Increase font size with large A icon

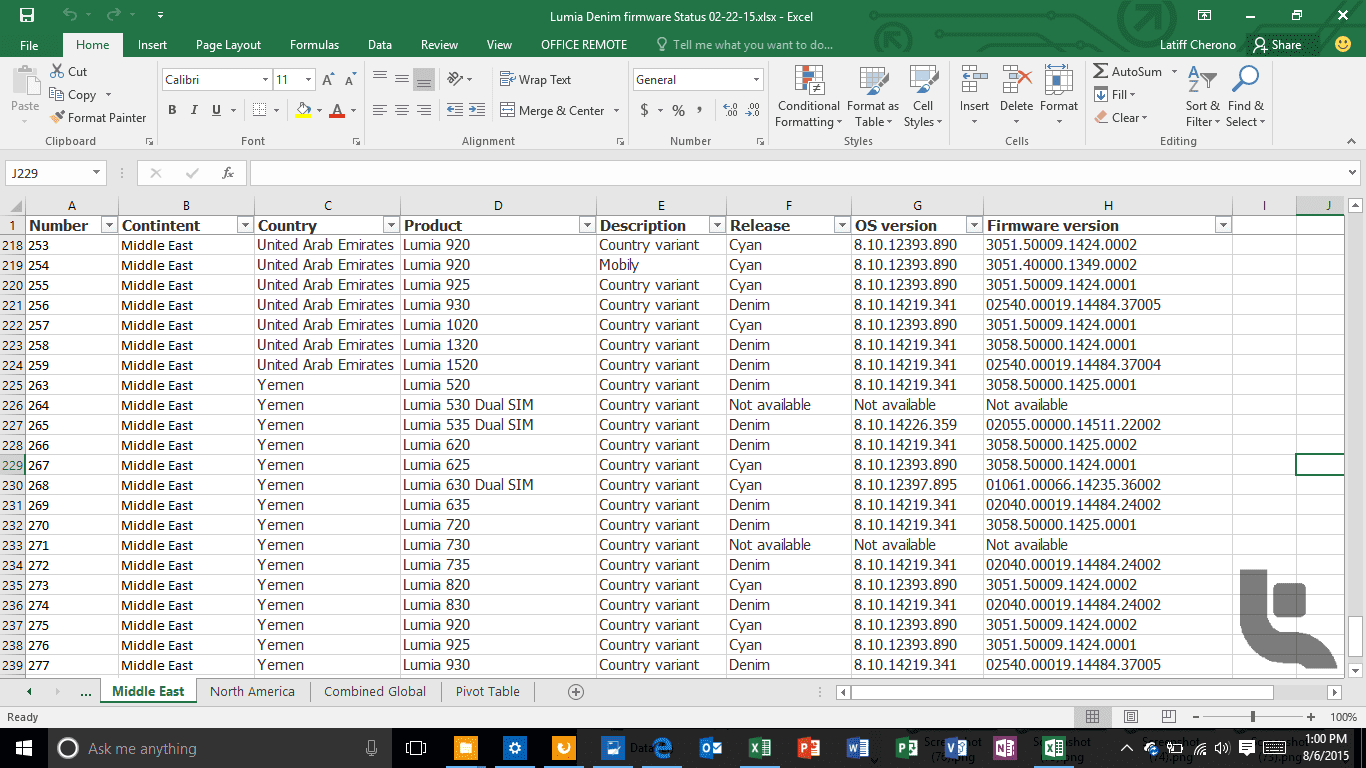click(x=330, y=80)
